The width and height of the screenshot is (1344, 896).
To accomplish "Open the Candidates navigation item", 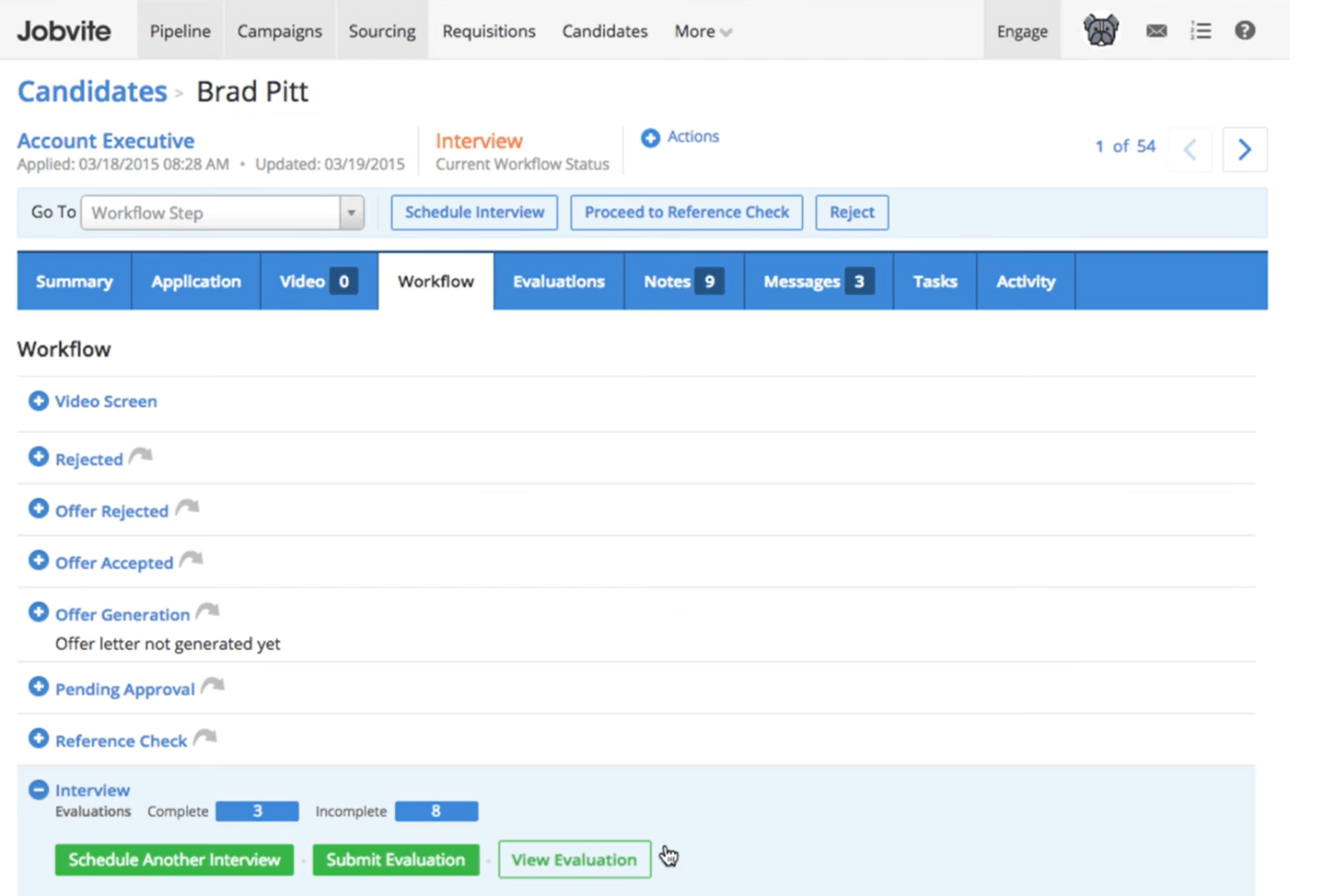I will [605, 31].
